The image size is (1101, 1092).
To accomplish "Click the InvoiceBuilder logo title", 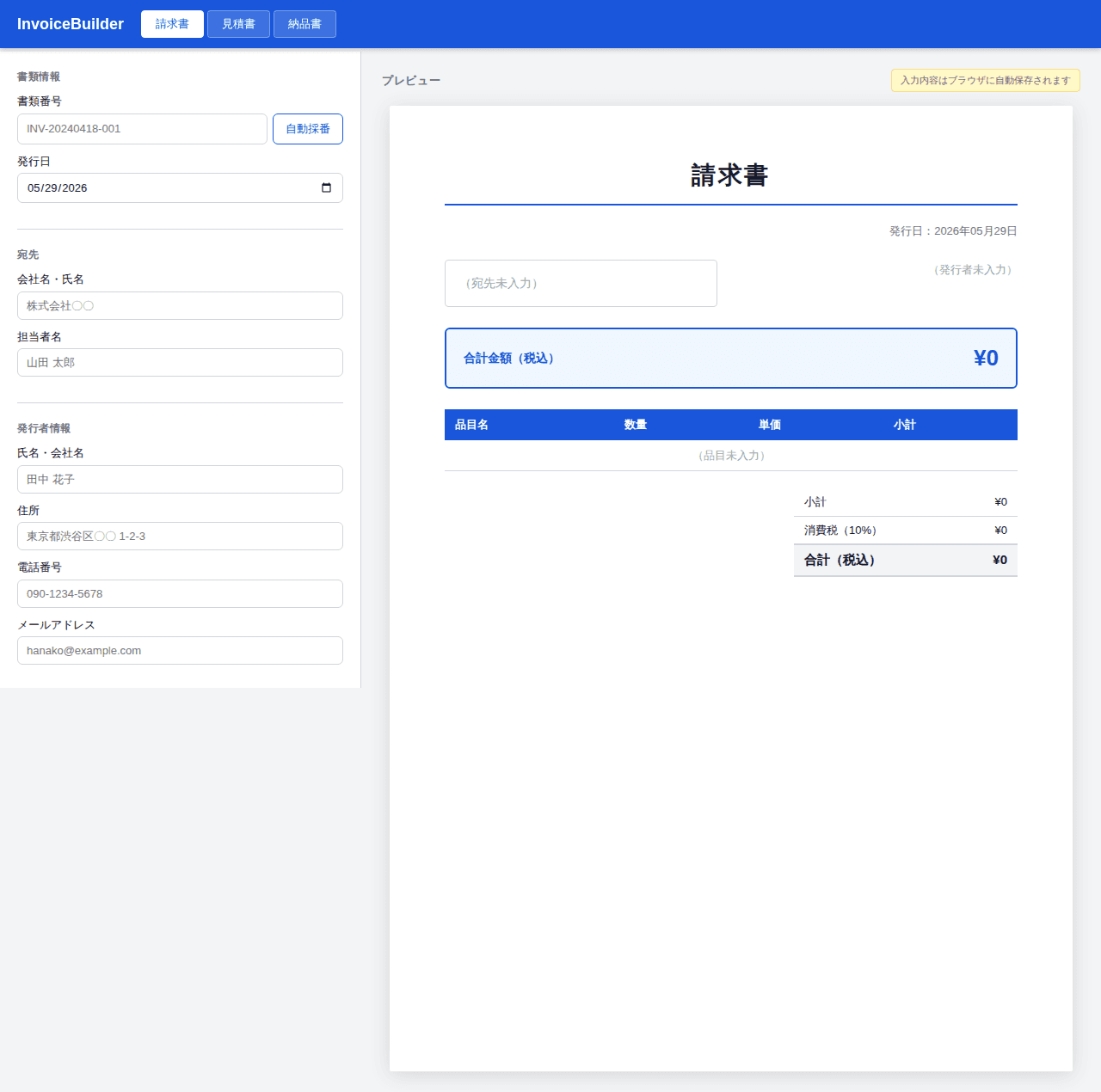I will point(71,24).
